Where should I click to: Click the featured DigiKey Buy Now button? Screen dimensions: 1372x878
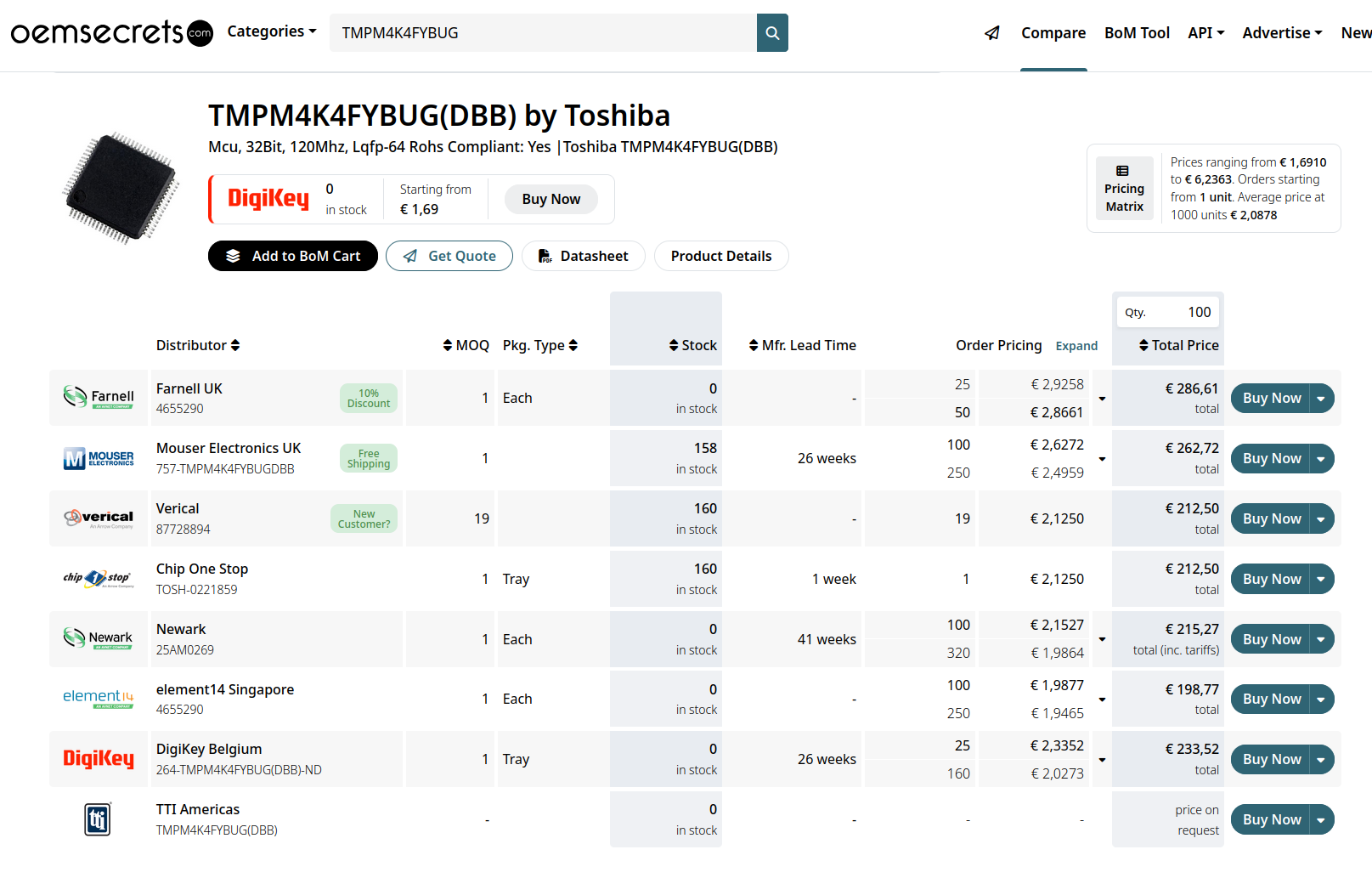551,199
